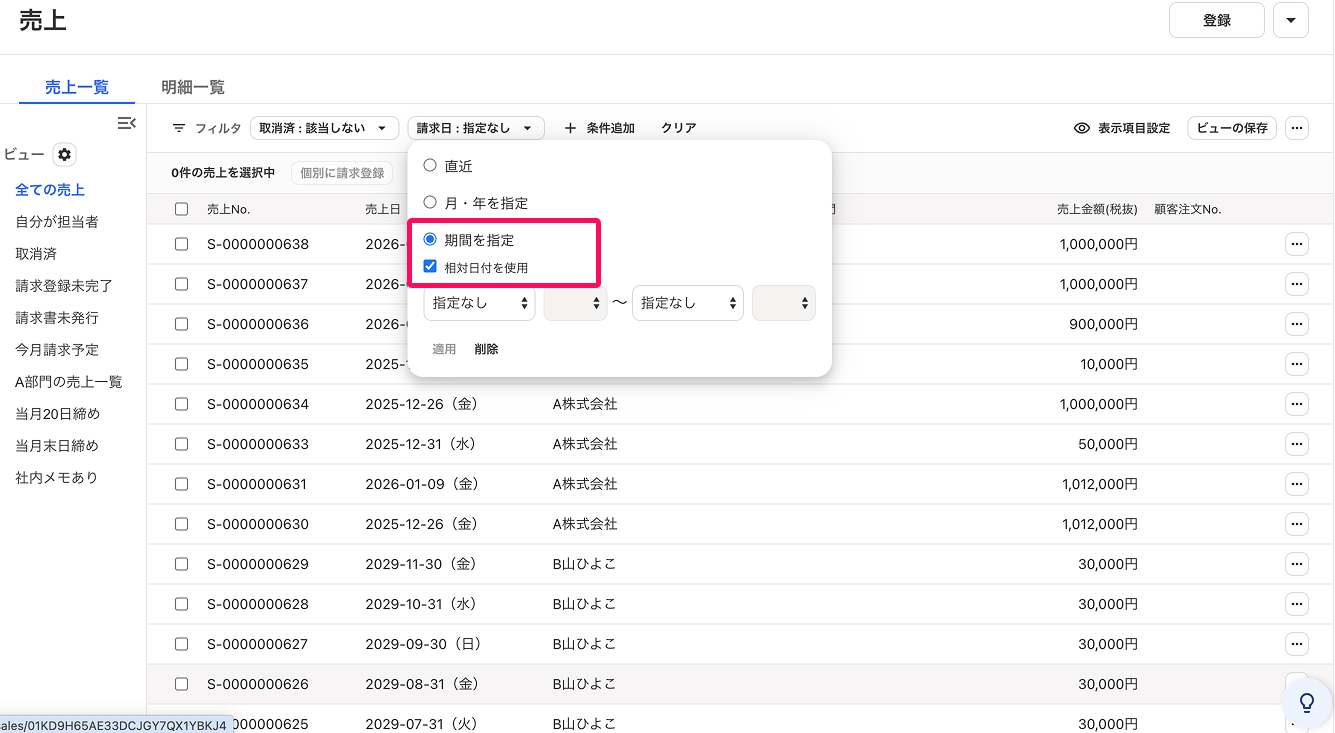Viewport: 1335px width, 733px height.
Task: Select the 期間を指定 radio option
Action: click(x=430, y=239)
